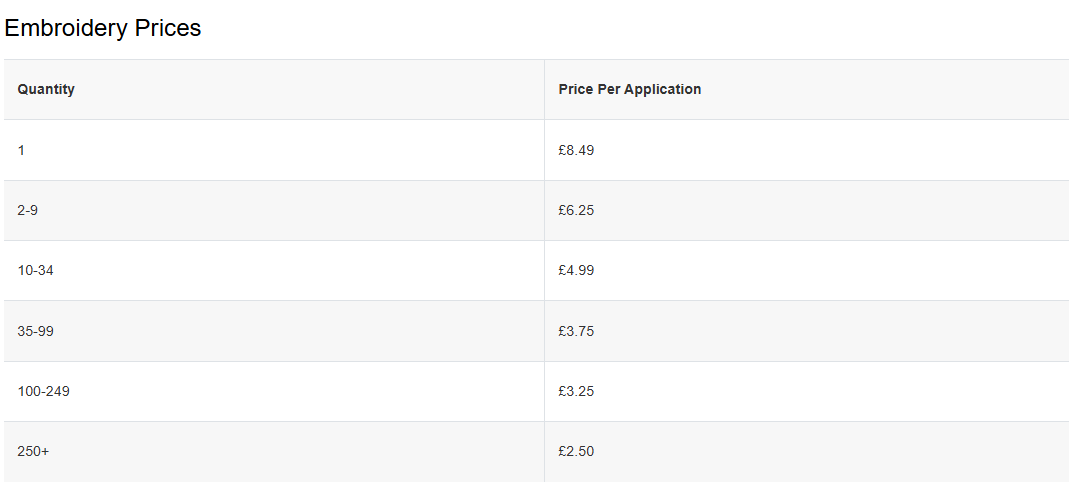Select the 250+ quantity cell
1069x483 pixels.
pyautogui.click(x=33, y=451)
